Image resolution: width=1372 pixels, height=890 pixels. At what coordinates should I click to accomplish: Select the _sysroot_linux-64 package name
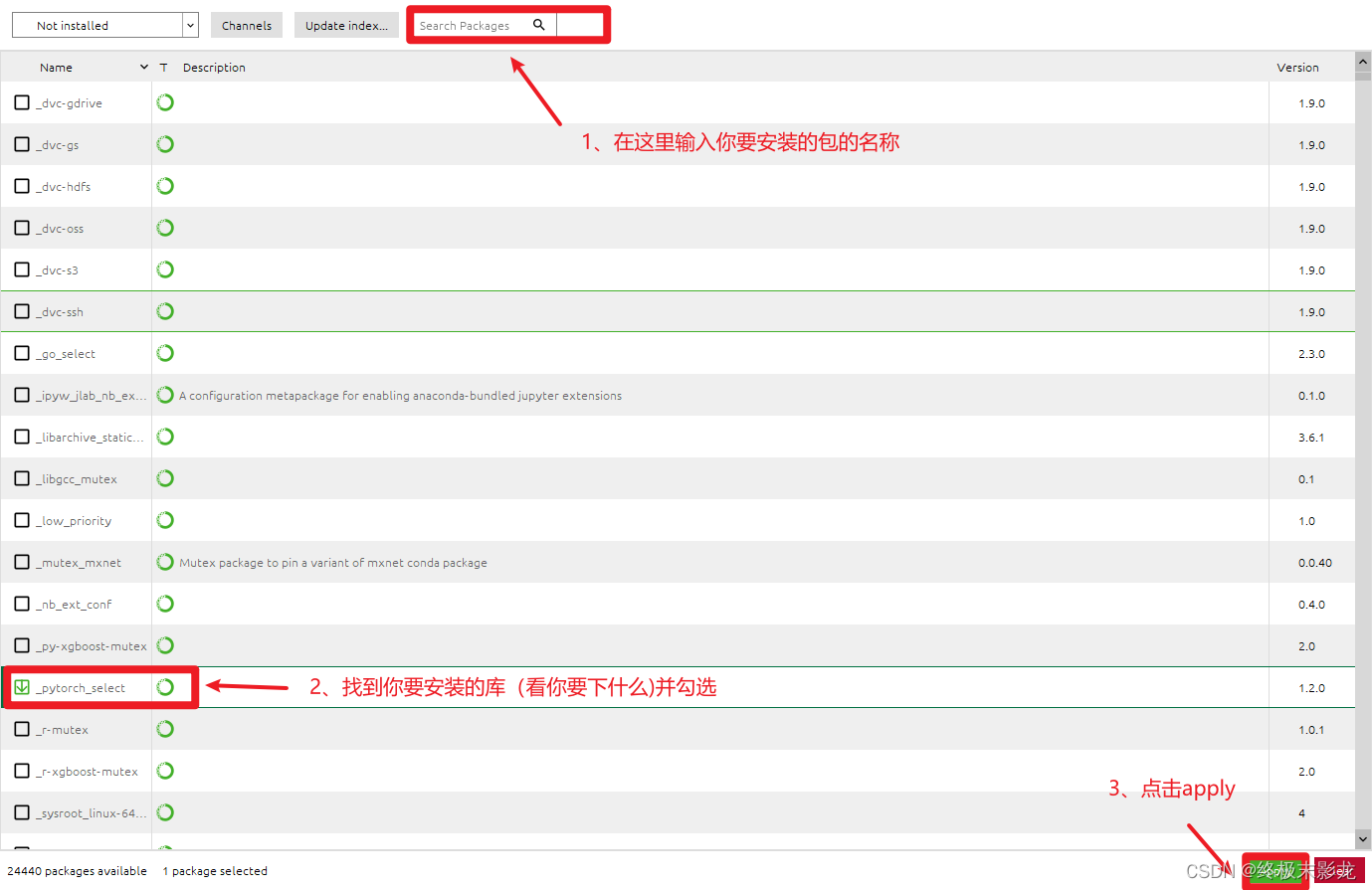click(92, 813)
